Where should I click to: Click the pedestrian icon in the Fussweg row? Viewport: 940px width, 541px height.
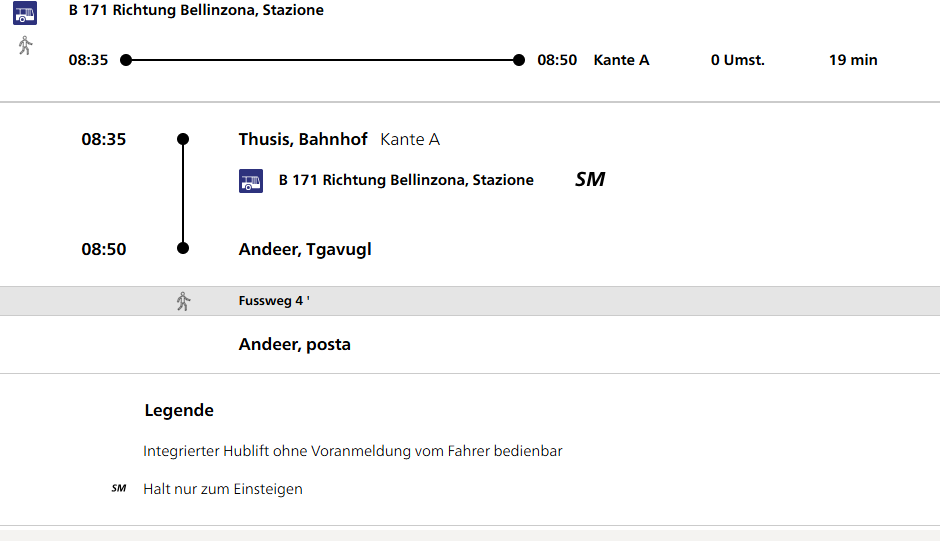[x=183, y=301]
